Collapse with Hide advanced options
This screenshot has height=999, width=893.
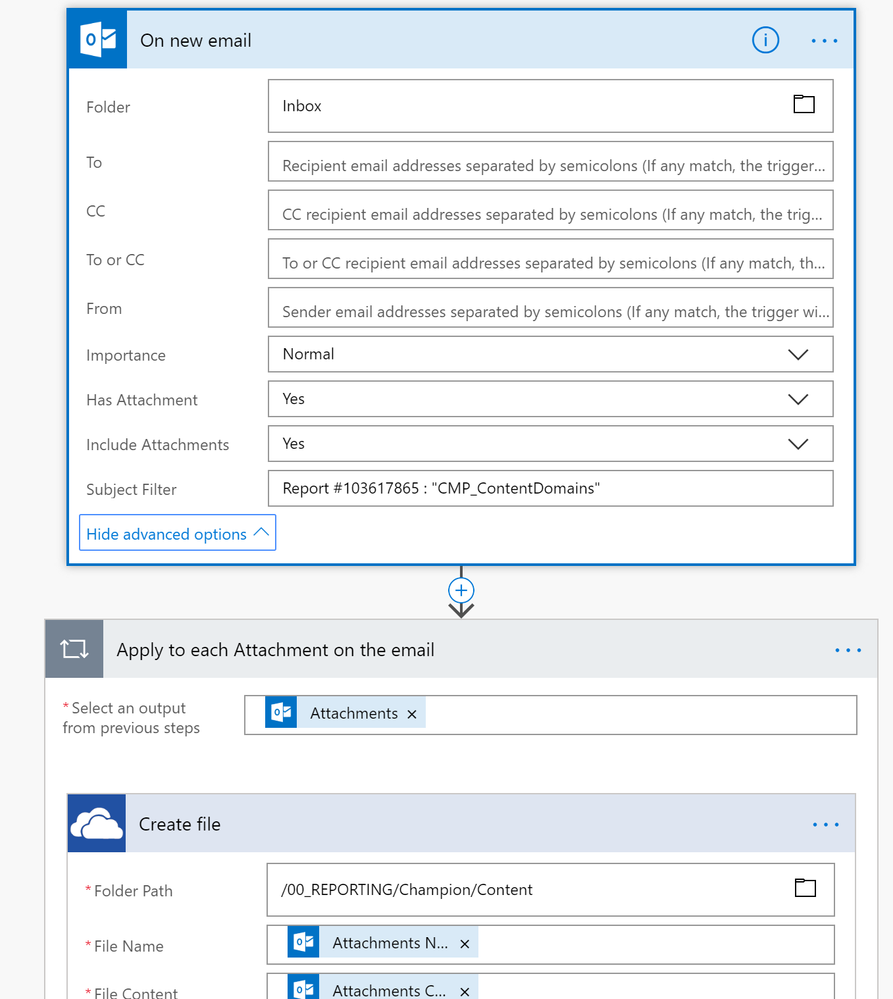click(x=177, y=534)
